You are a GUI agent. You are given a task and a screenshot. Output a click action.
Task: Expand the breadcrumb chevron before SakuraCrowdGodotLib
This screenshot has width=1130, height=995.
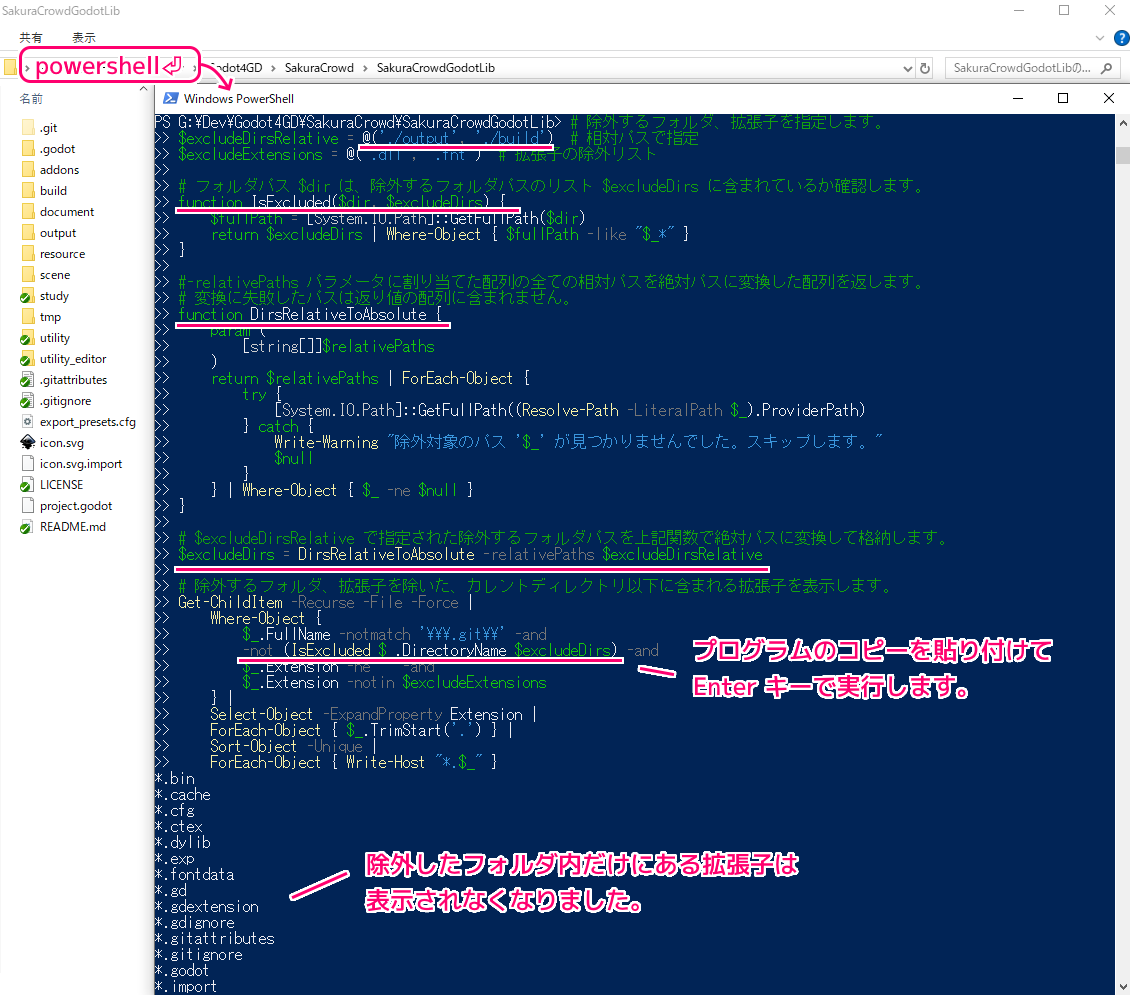pos(365,68)
